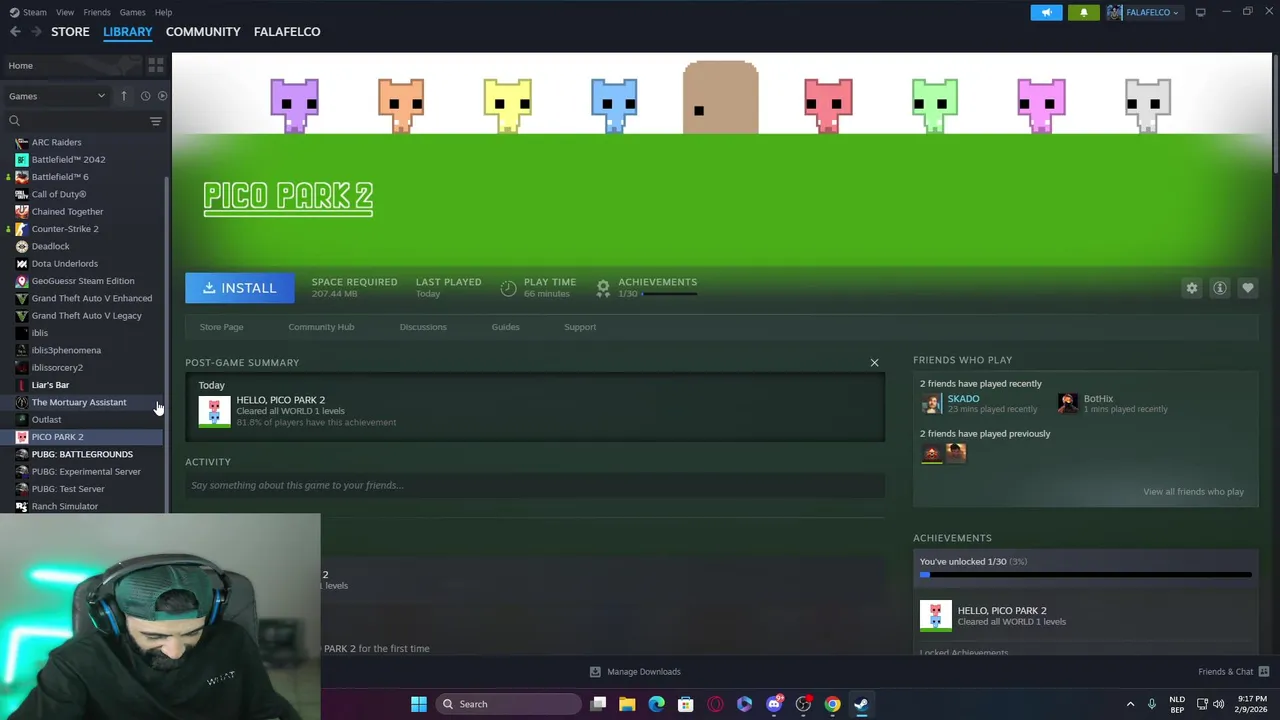Screen dimensions: 1280x720
Task: Close the post-game summary
Action: tap(874, 362)
